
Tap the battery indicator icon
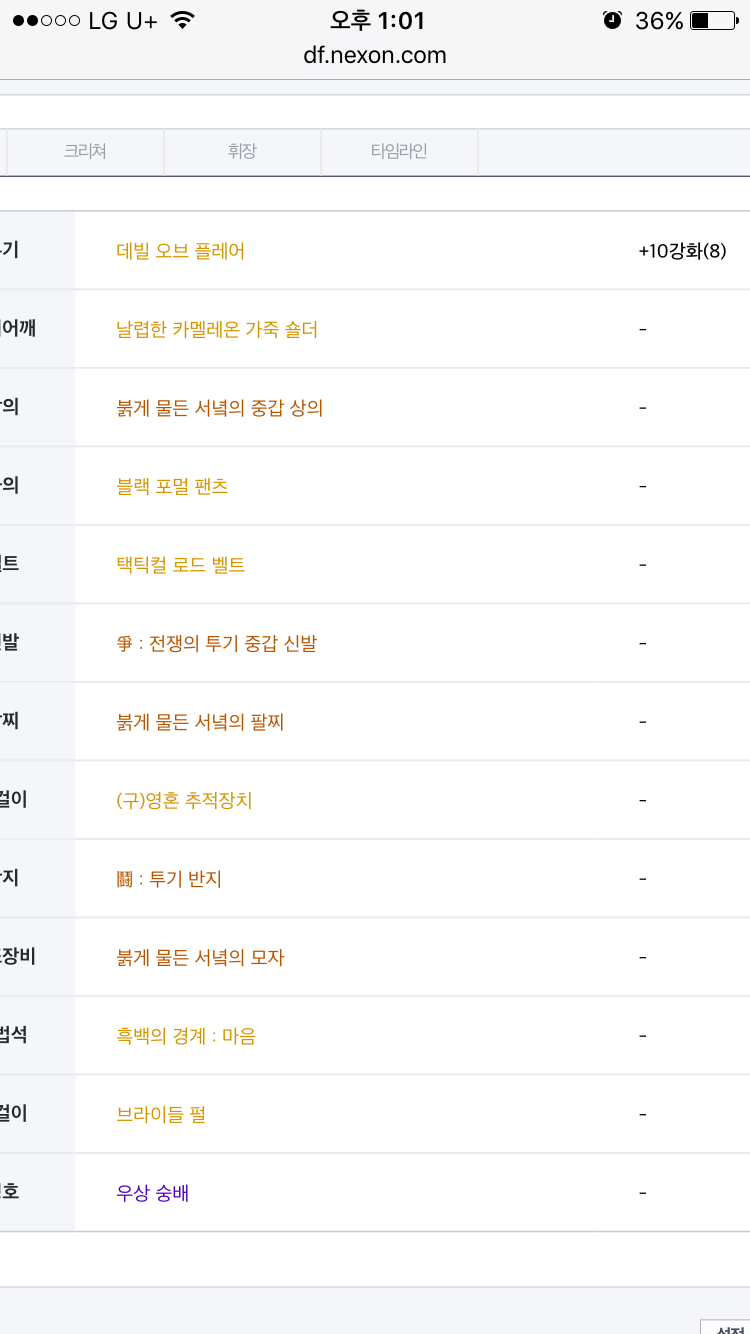pos(714,20)
